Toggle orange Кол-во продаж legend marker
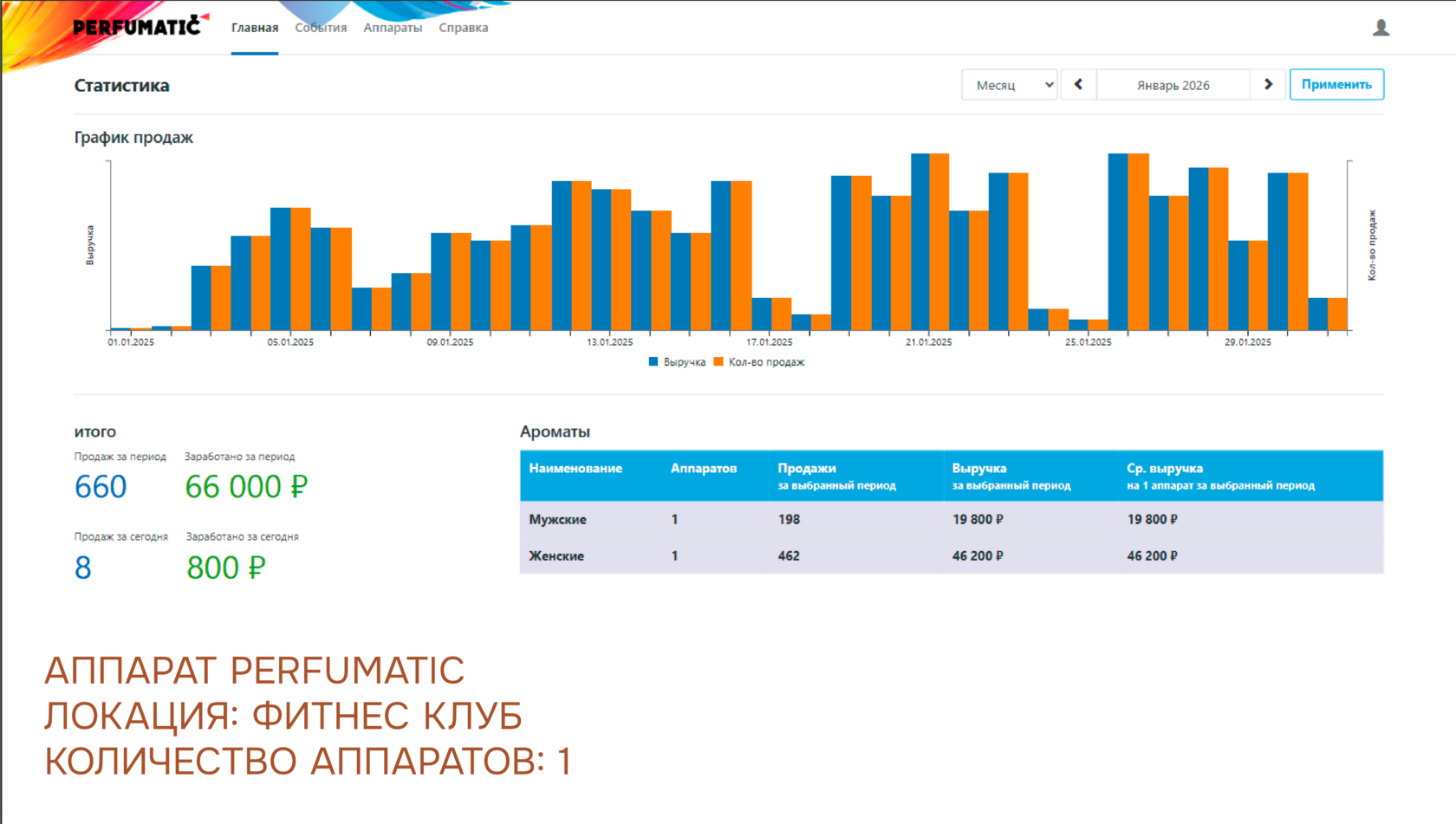 click(x=718, y=362)
